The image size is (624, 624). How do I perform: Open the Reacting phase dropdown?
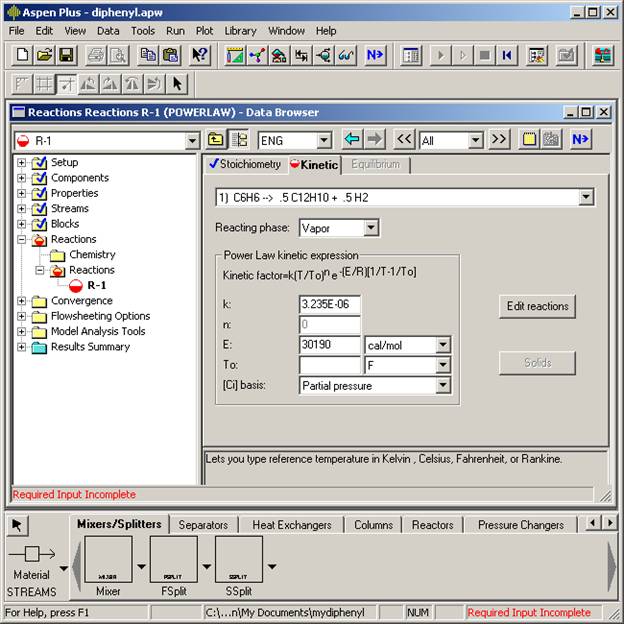(x=370, y=229)
